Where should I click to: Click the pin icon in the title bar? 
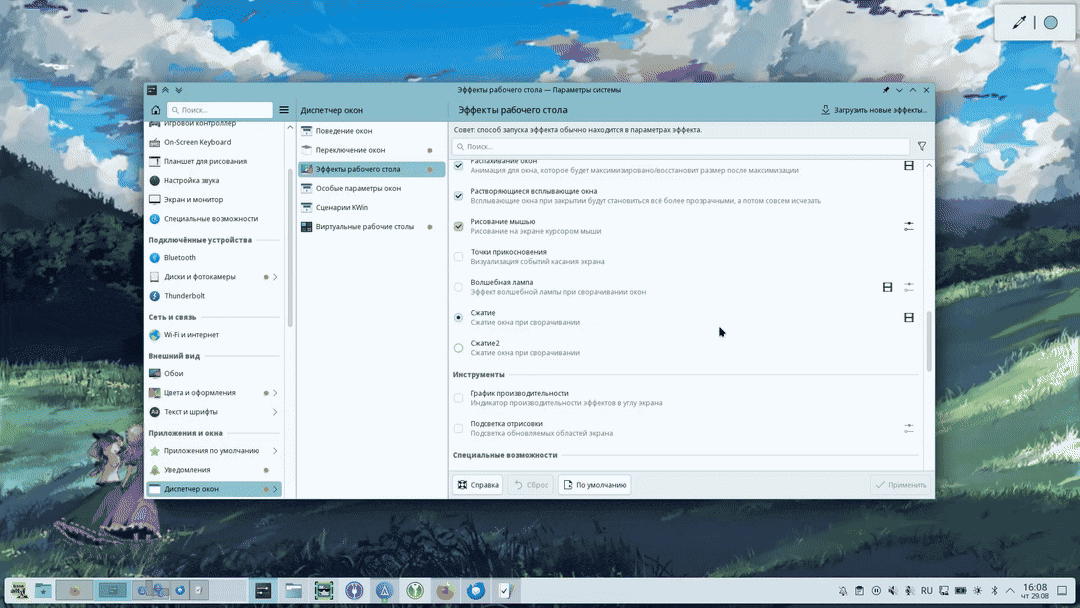(x=885, y=90)
